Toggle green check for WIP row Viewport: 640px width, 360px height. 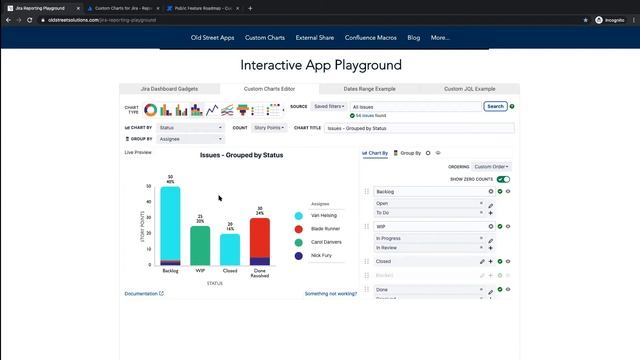click(500, 227)
